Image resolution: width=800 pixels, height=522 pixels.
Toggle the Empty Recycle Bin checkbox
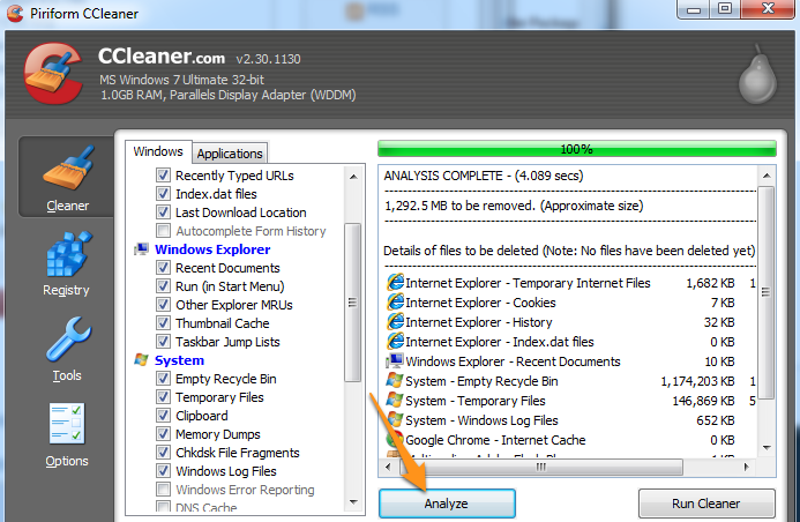point(163,378)
